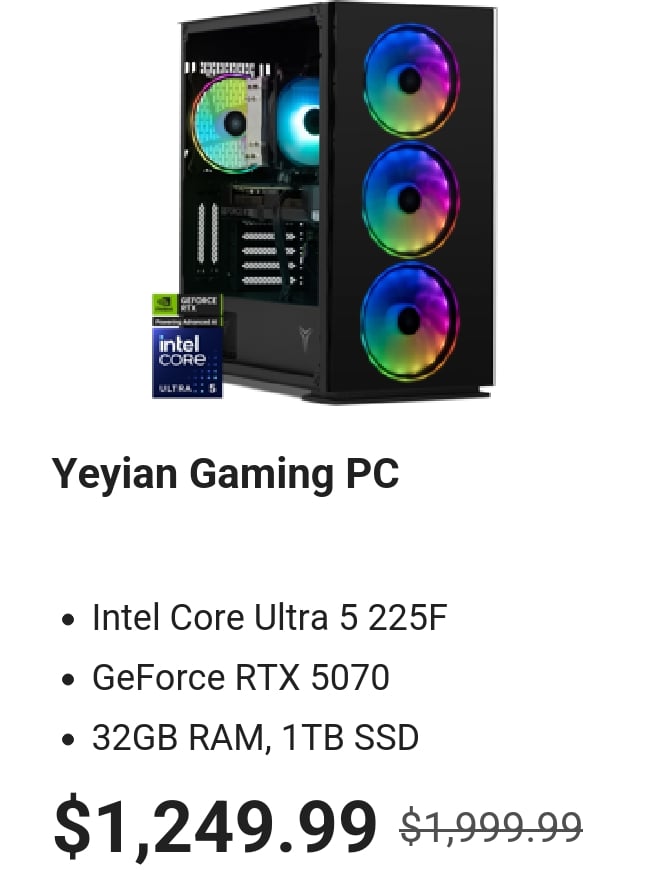Click the Intel Core Ultra 5 badge

pos(188,362)
